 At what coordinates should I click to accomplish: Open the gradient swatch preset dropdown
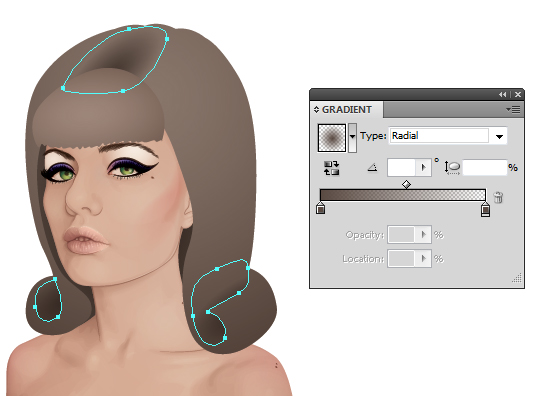(x=352, y=138)
